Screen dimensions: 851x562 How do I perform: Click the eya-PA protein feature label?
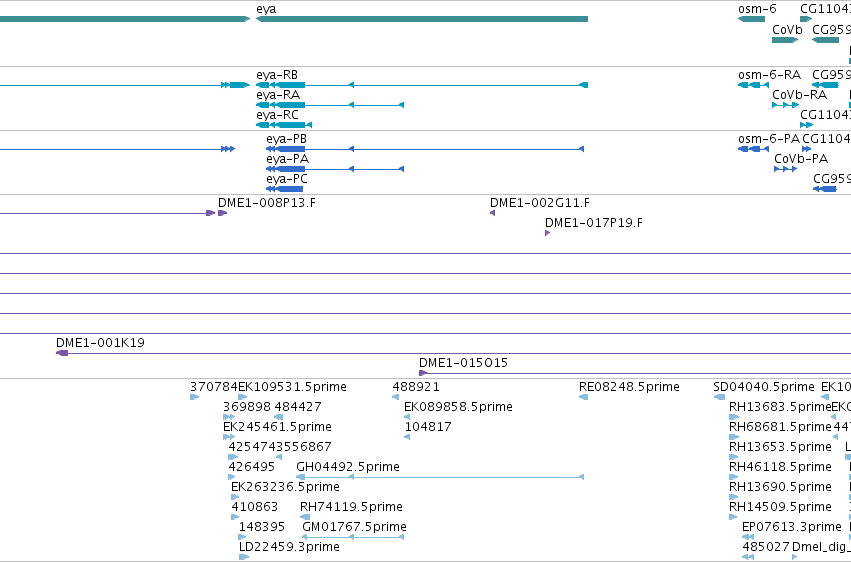click(x=287, y=159)
